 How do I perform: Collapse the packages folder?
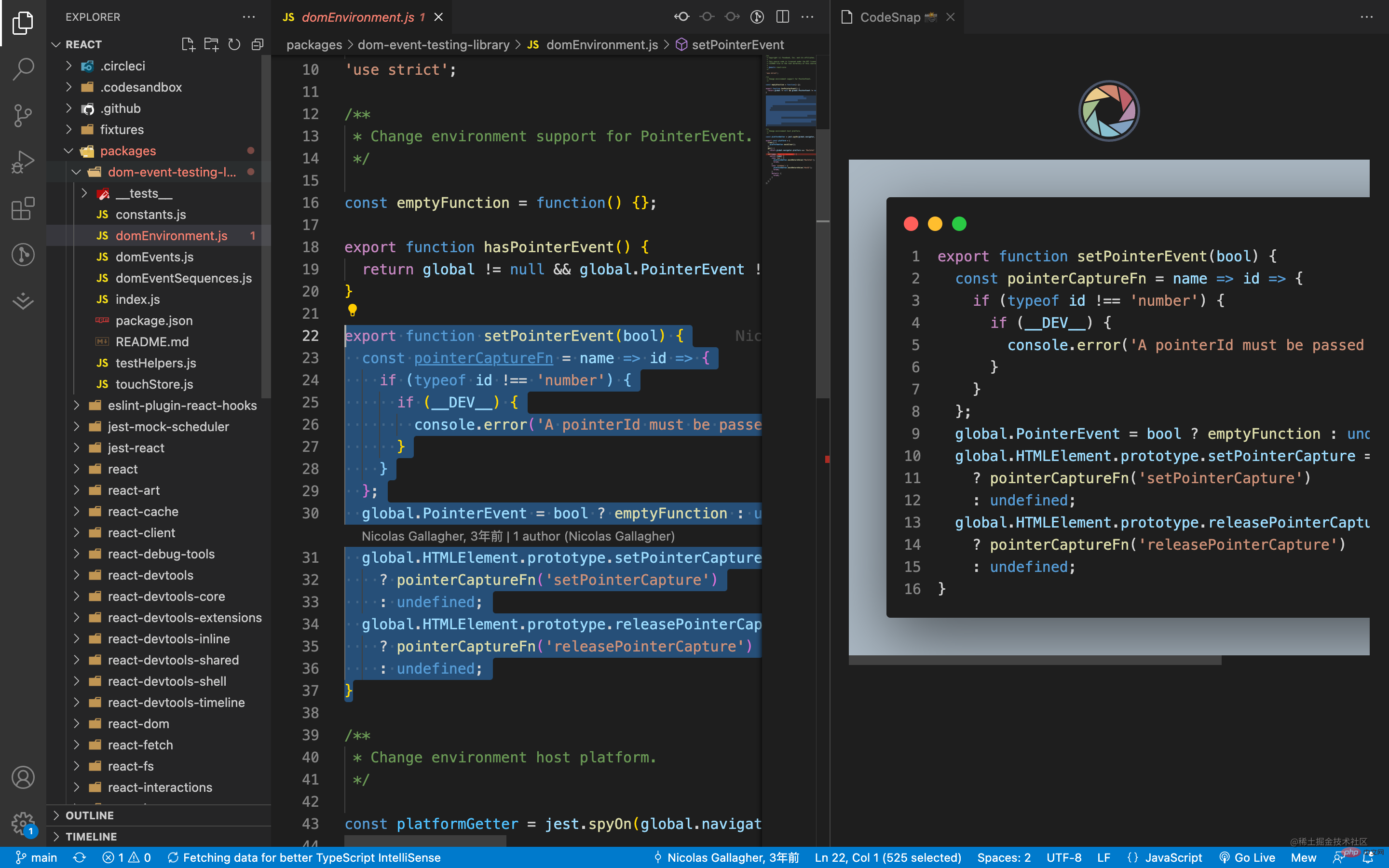point(68,151)
